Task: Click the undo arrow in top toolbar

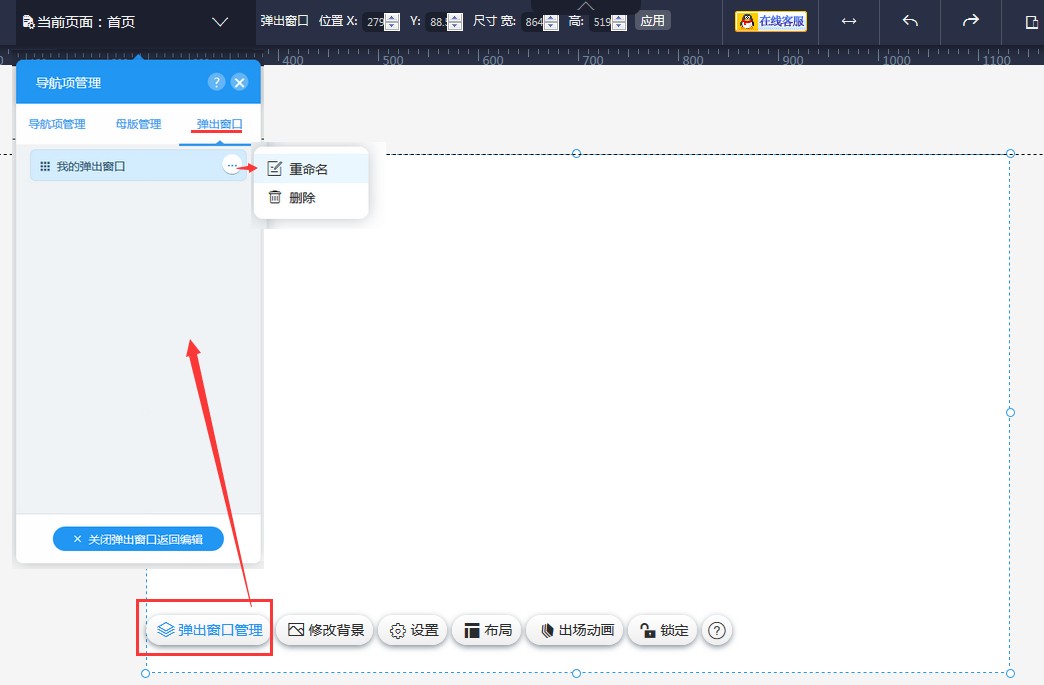Action: 910,21
